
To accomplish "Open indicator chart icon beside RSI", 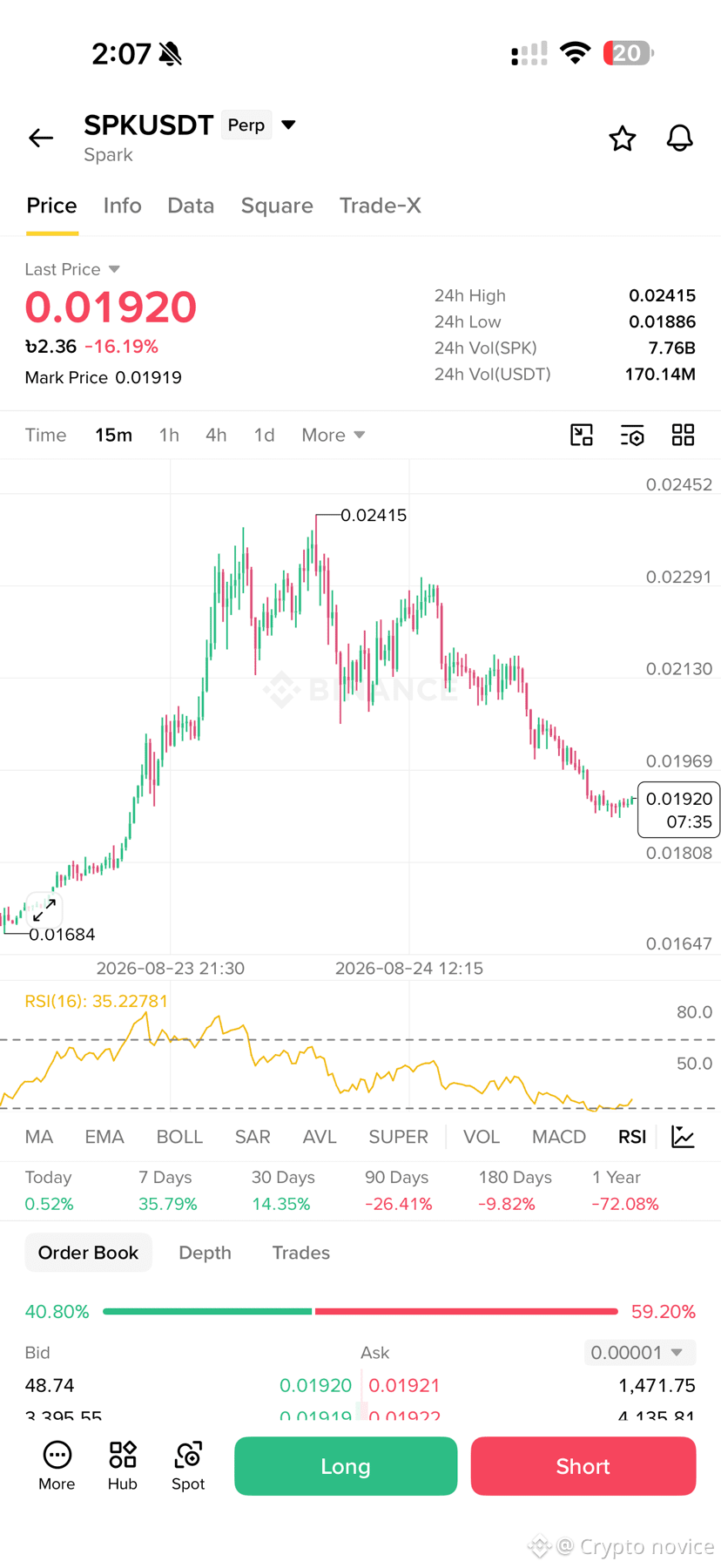I will tap(683, 1137).
